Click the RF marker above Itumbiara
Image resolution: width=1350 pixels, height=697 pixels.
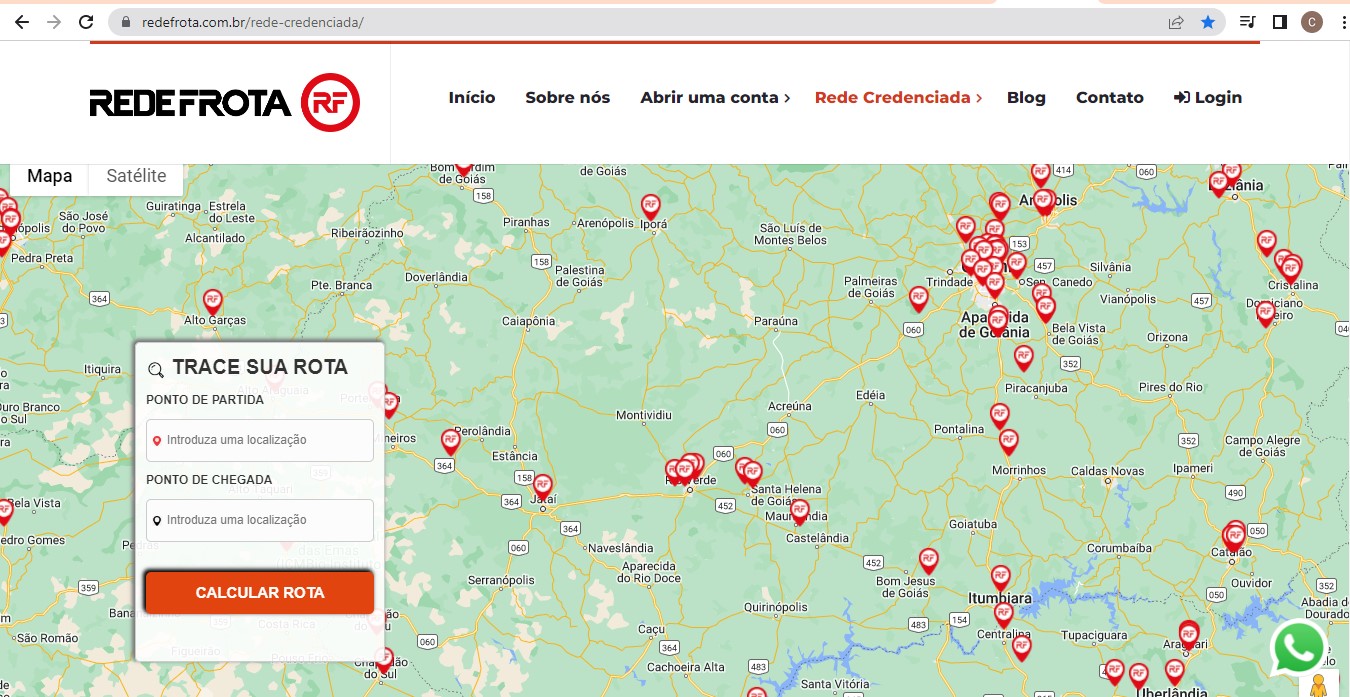(x=1000, y=579)
